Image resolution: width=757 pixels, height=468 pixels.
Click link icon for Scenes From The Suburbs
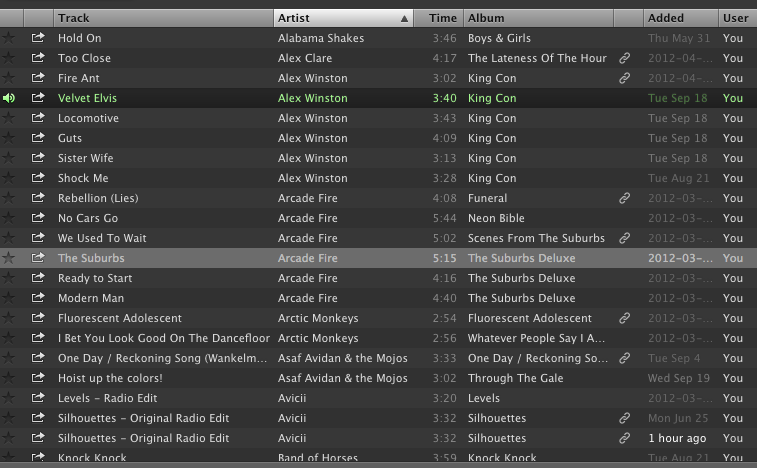coord(624,238)
